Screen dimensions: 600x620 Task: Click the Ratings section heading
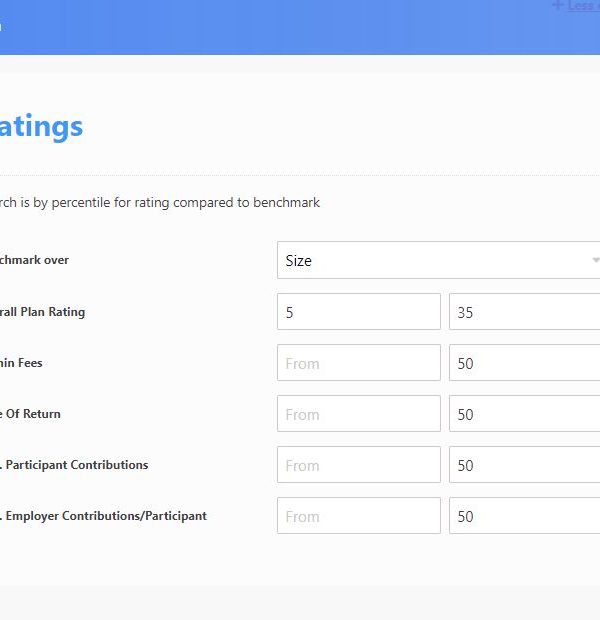click(x=41, y=127)
